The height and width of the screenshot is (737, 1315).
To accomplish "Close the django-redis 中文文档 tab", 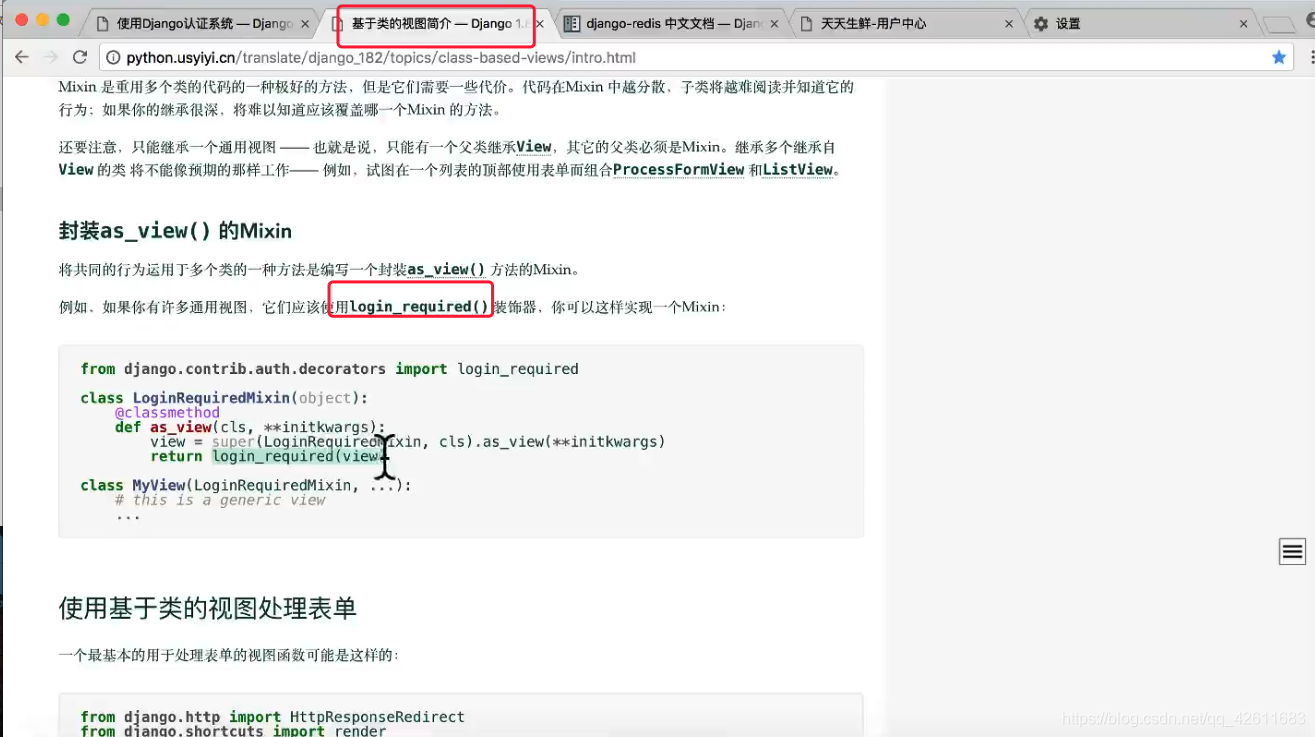I will click(774, 24).
